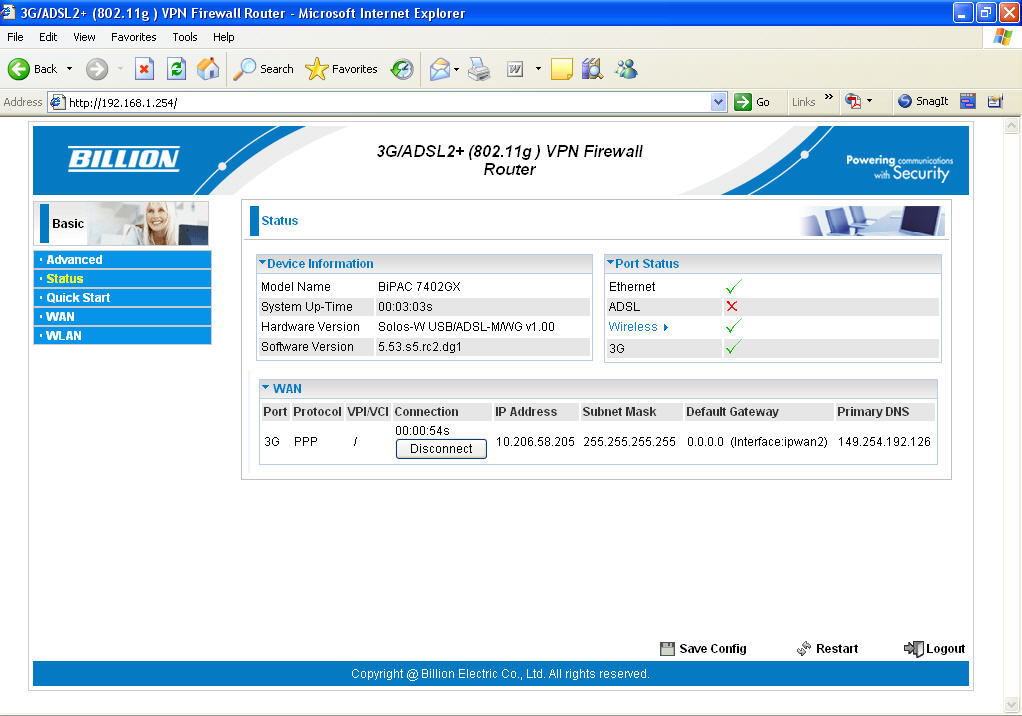Collapse the Port Status section
Viewport: 1022px width, 716px height.
(611, 263)
